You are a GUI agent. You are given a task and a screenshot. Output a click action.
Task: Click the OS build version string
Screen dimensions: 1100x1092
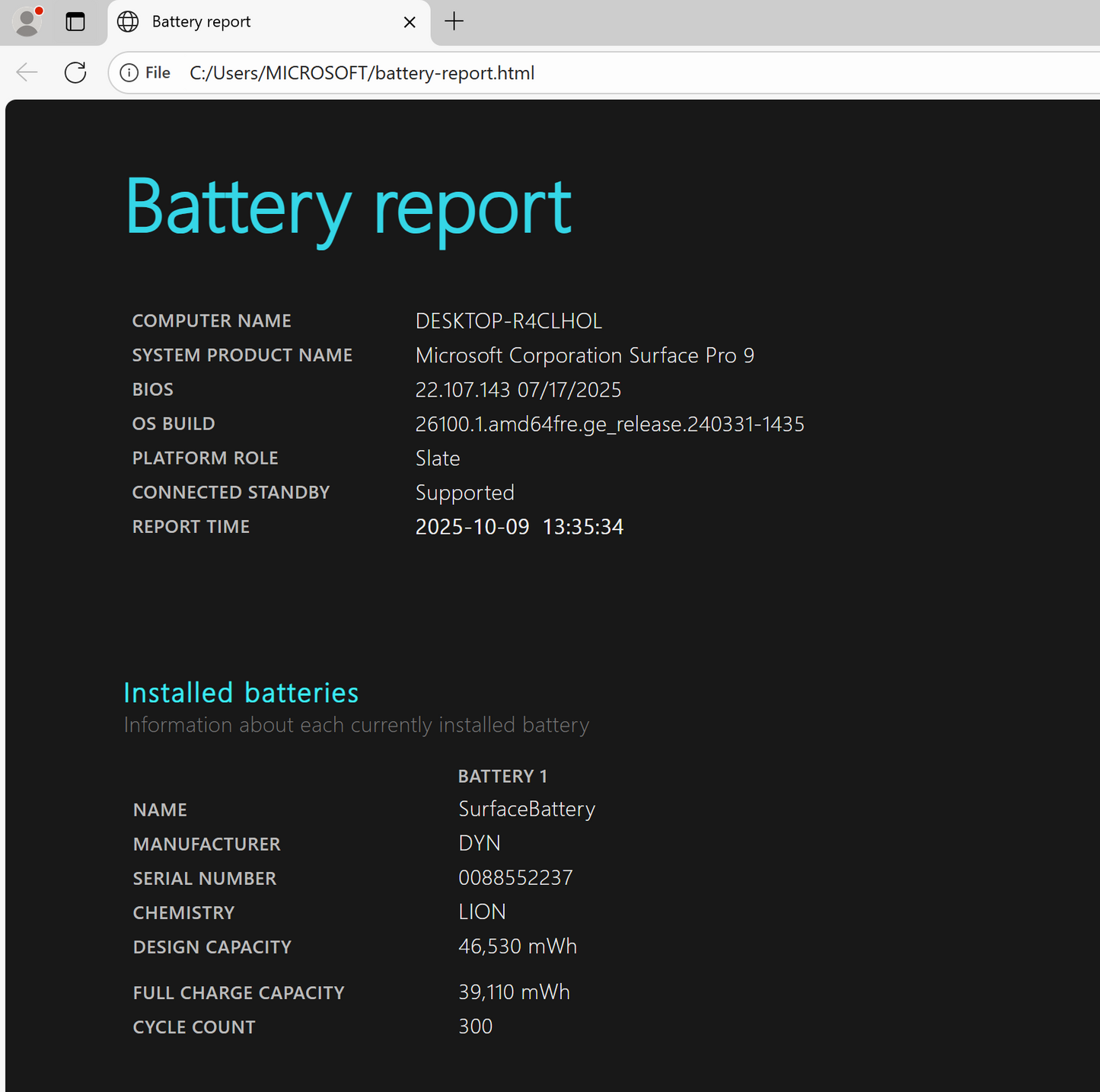pyautogui.click(x=609, y=424)
